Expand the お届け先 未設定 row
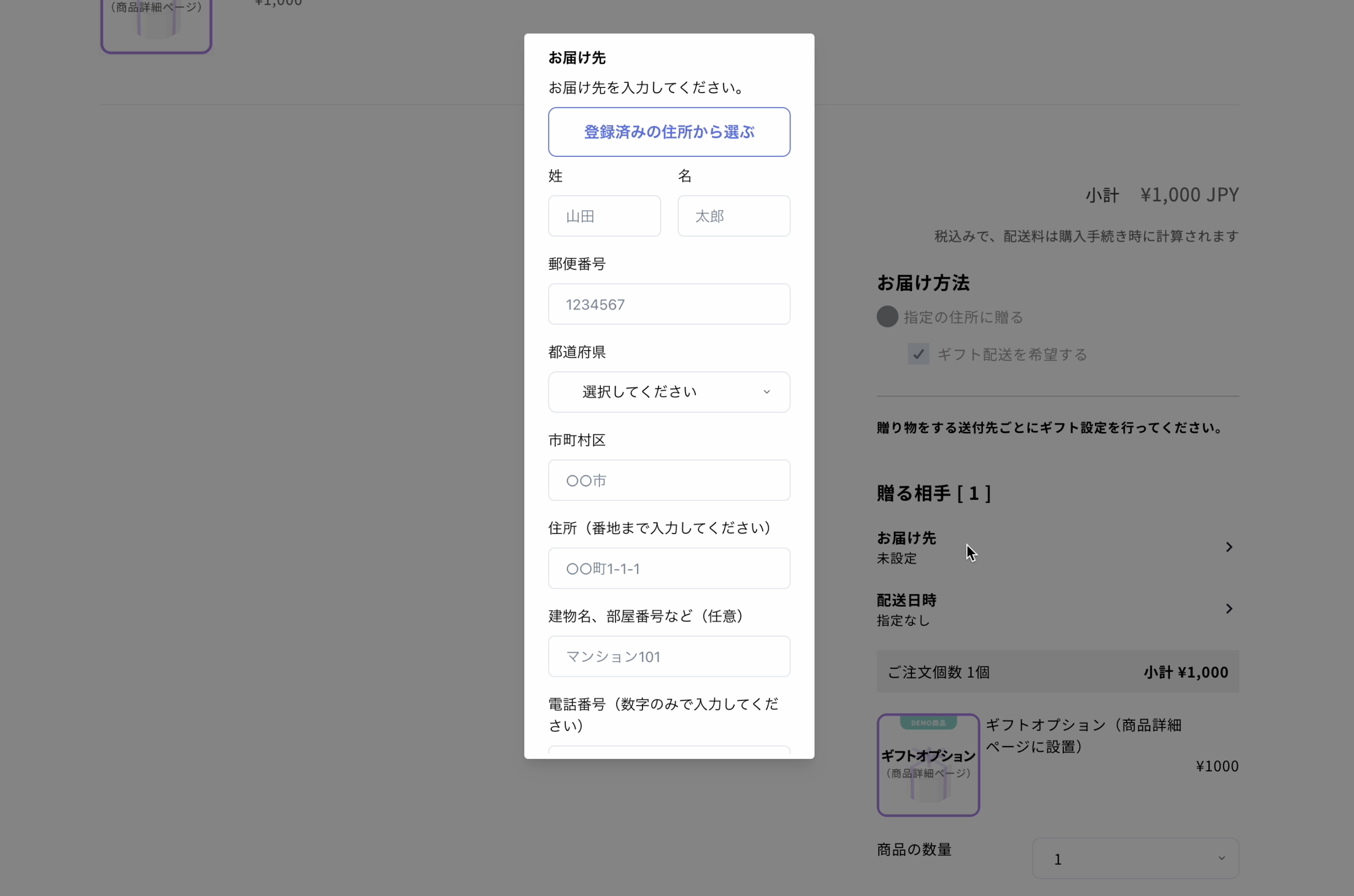This screenshot has height=896, width=1354. pos(1058,547)
